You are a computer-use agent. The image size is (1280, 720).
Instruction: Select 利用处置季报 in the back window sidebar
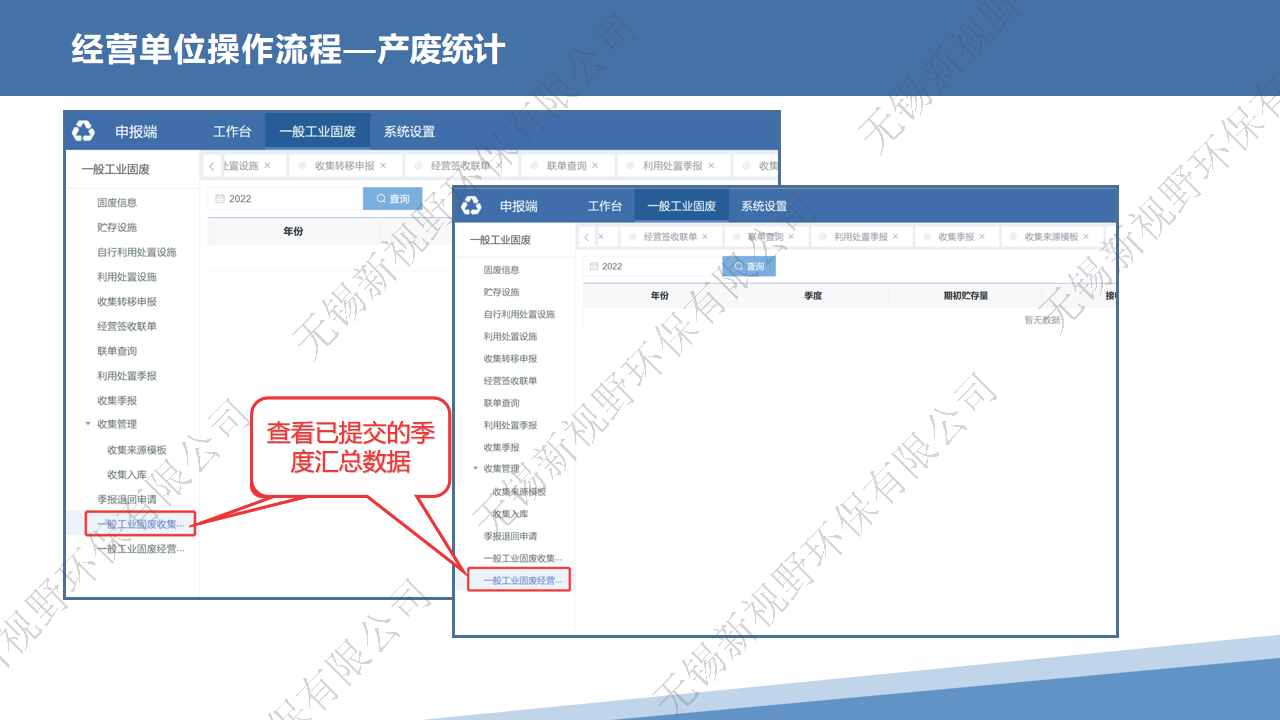[x=127, y=376]
